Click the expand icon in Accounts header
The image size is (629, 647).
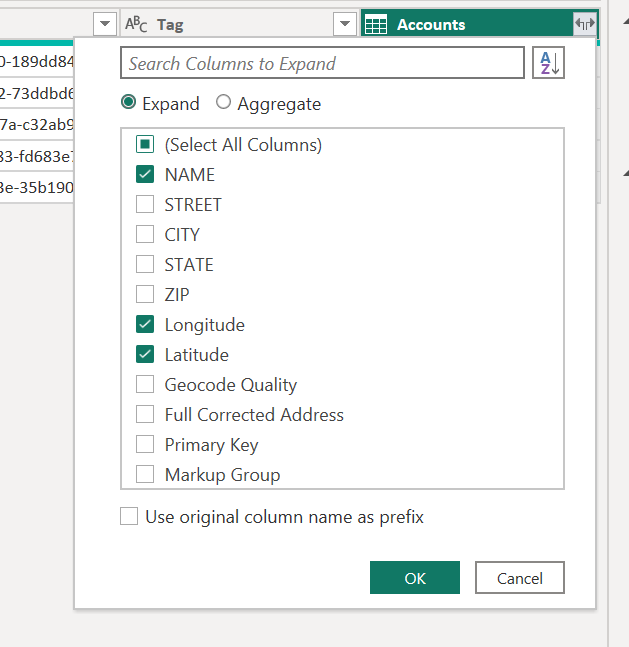[584, 24]
